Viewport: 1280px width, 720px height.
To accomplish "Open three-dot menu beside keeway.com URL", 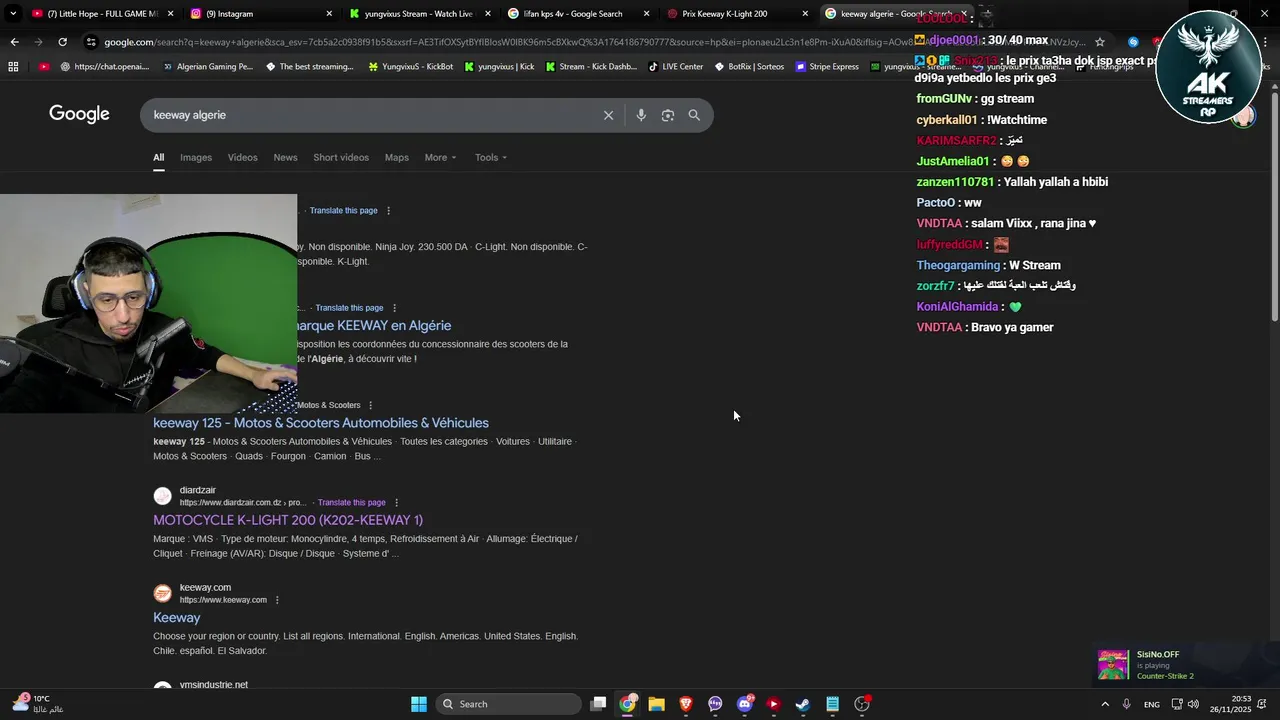I will point(277,600).
